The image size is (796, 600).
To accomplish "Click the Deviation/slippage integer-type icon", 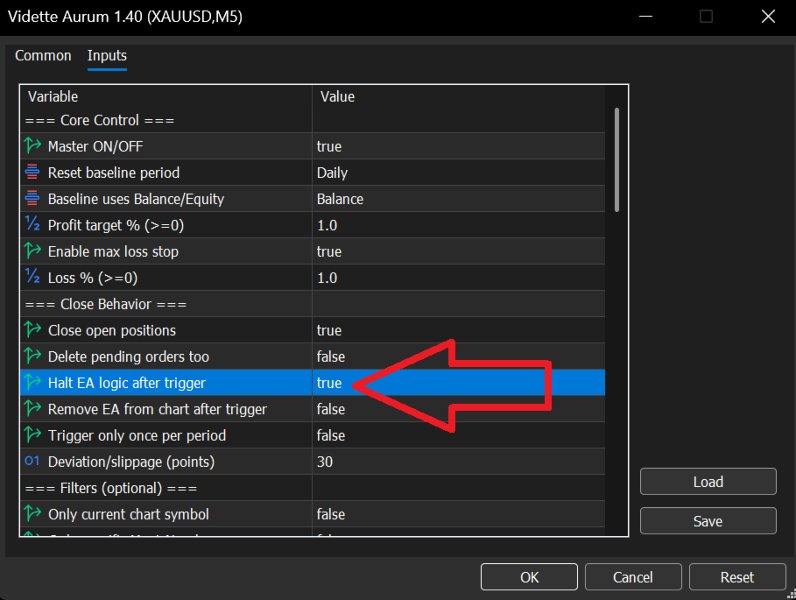I will tap(32, 461).
